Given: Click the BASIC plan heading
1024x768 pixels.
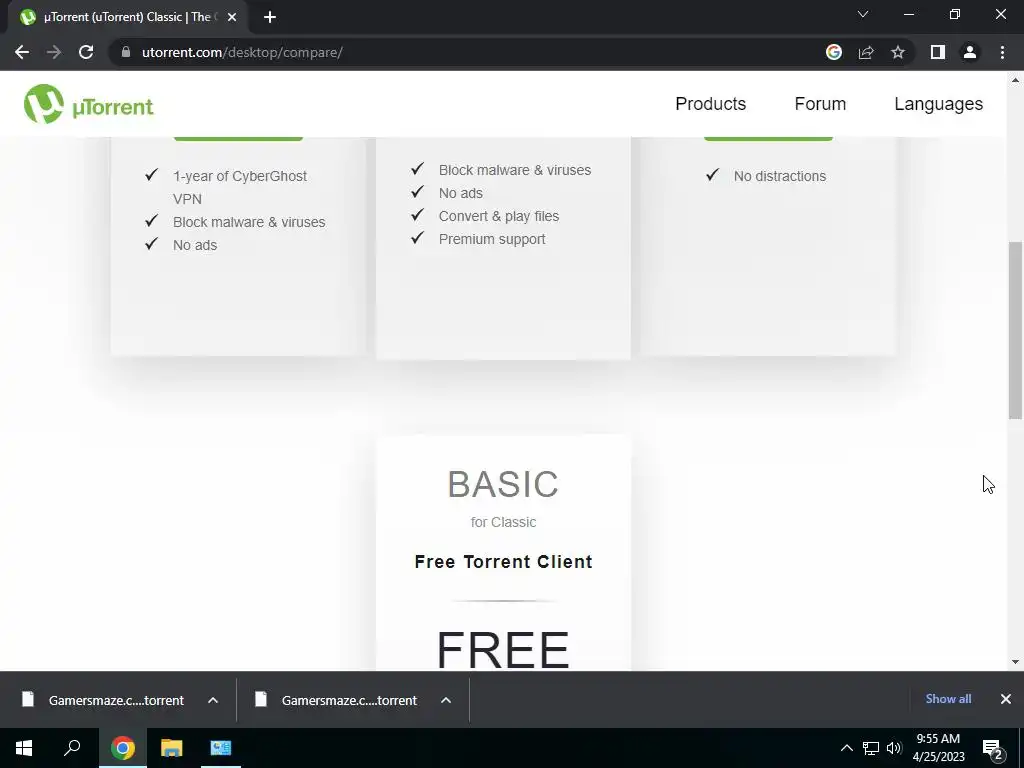Looking at the screenshot, I should (504, 484).
